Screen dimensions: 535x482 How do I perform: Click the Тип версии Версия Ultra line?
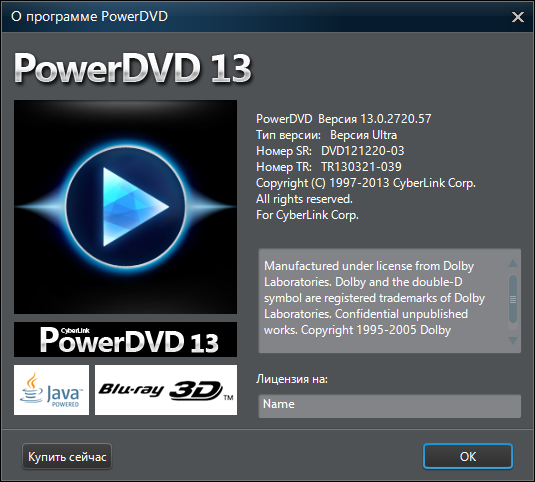click(x=327, y=135)
